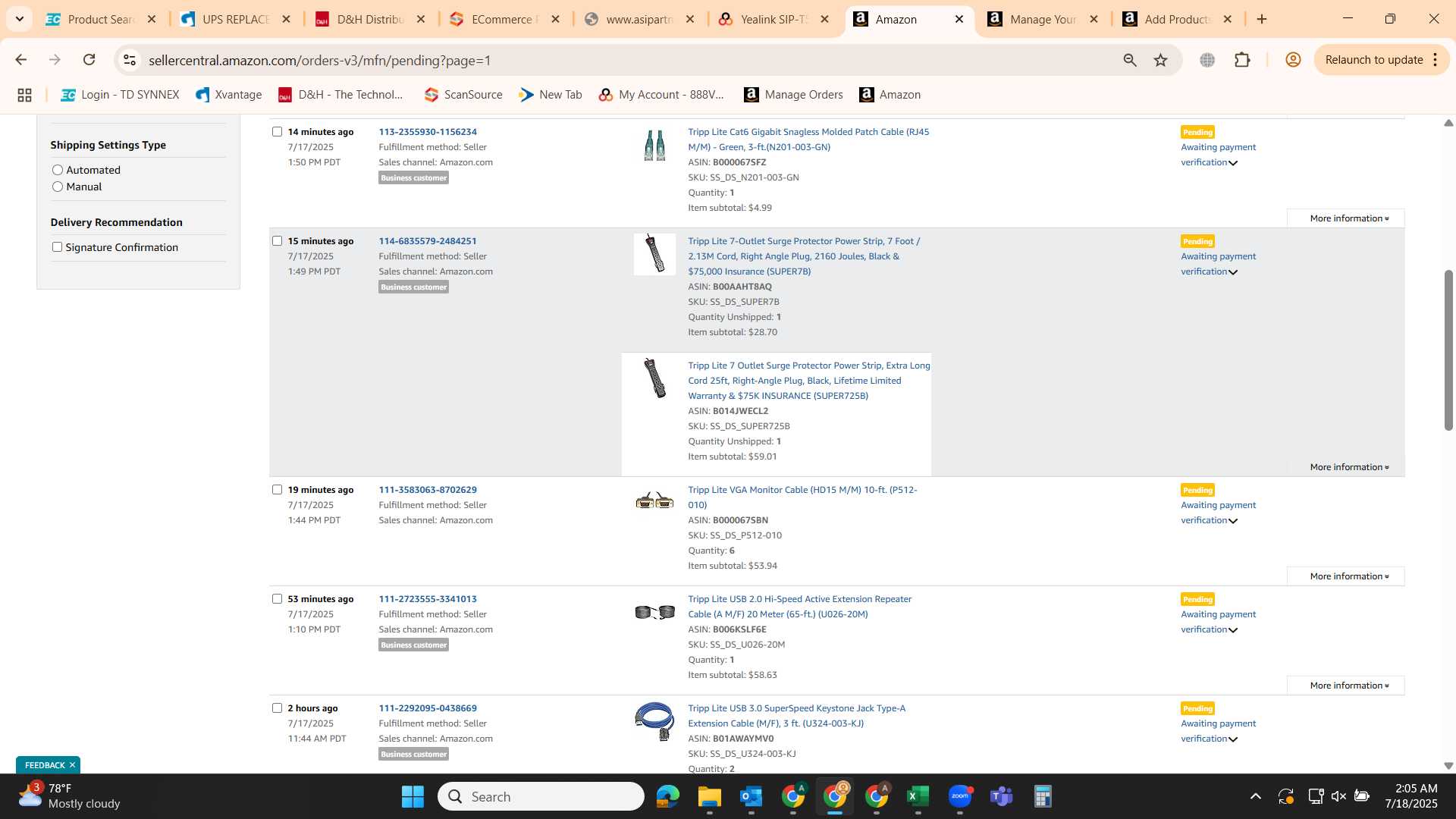
Task: Reload the Seller Central page
Action: pyautogui.click(x=89, y=60)
